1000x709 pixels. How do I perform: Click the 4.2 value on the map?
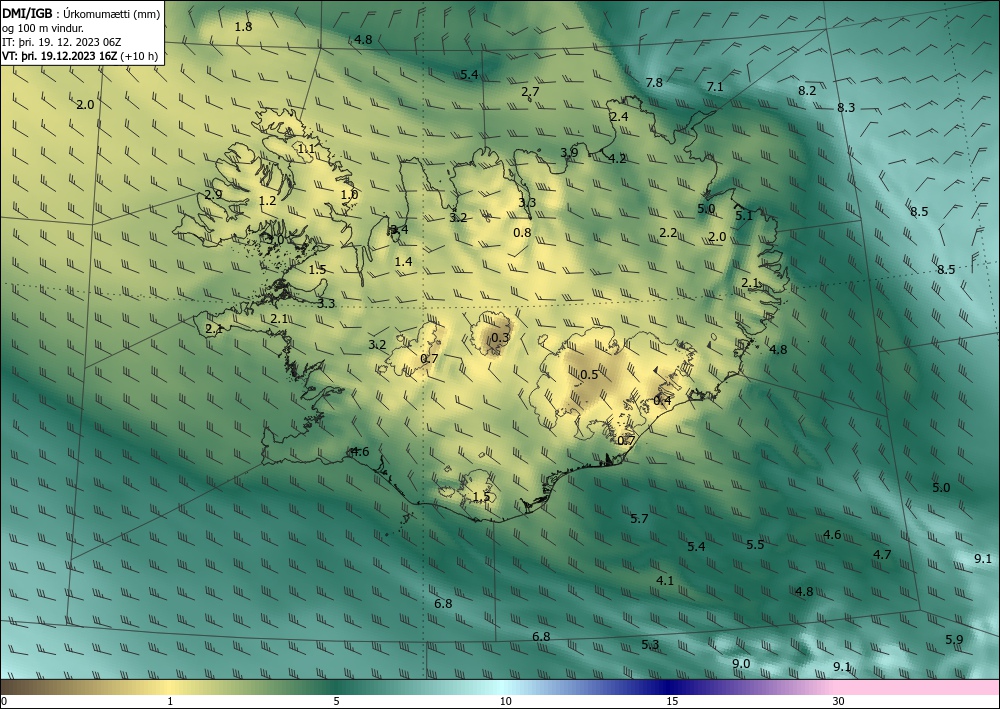point(617,159)
